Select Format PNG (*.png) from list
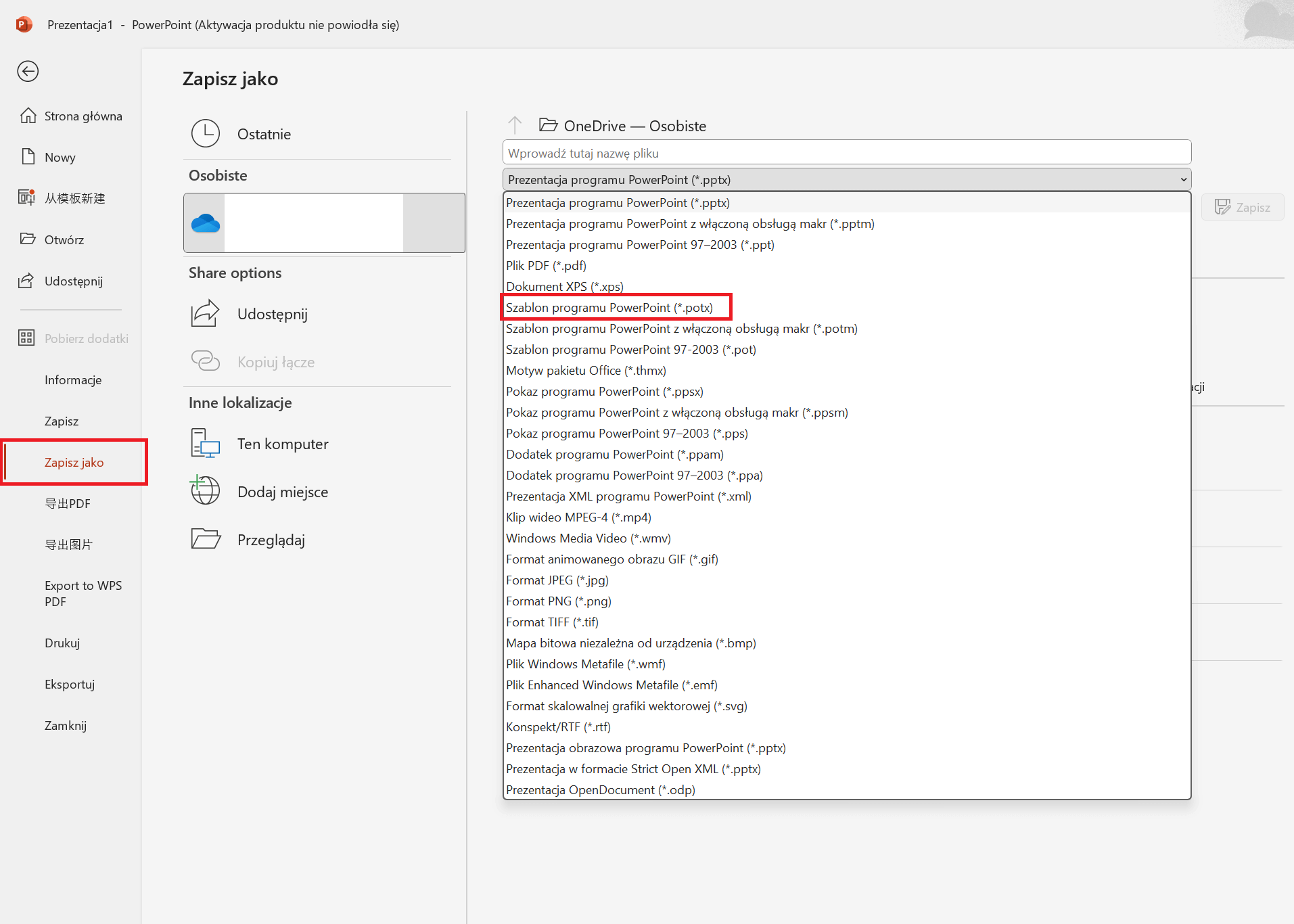The height and width of the screenshot is (924, 1294). [558, 601]
